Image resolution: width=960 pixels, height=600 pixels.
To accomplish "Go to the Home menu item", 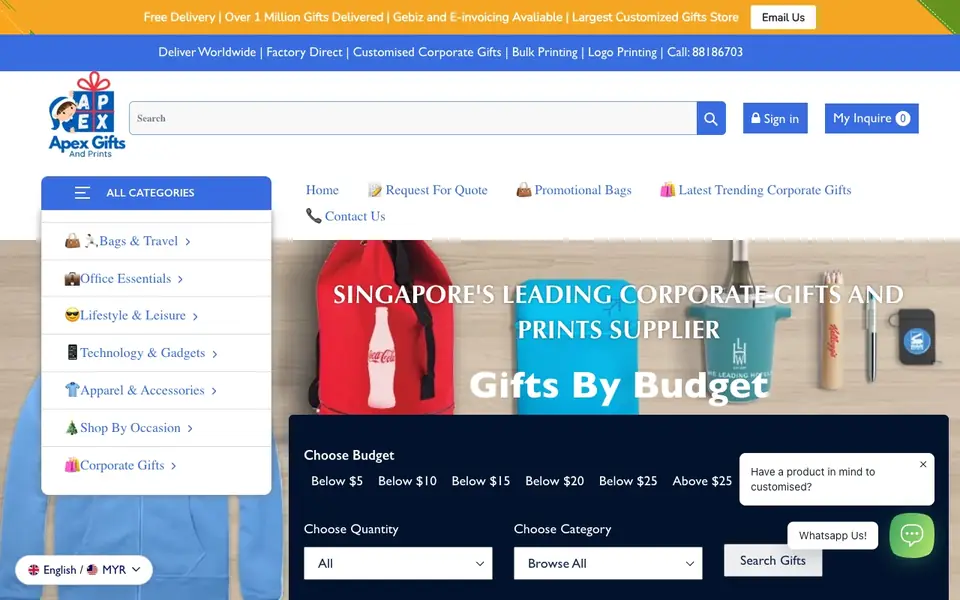I will point(322,190).
